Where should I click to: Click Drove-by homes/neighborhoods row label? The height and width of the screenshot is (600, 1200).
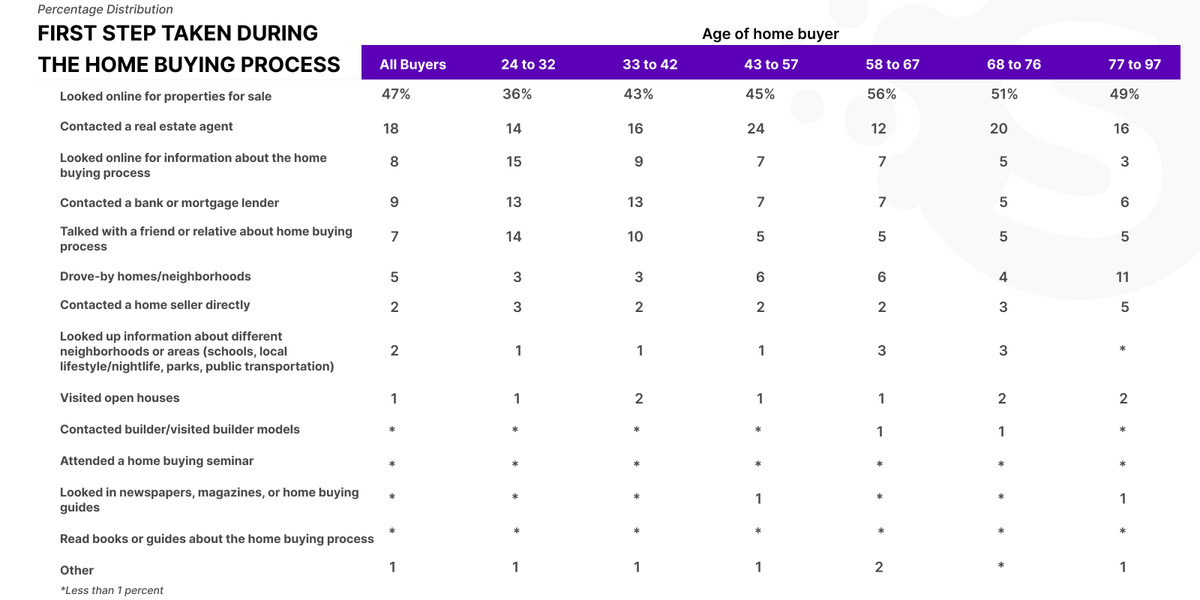[155, 276]
